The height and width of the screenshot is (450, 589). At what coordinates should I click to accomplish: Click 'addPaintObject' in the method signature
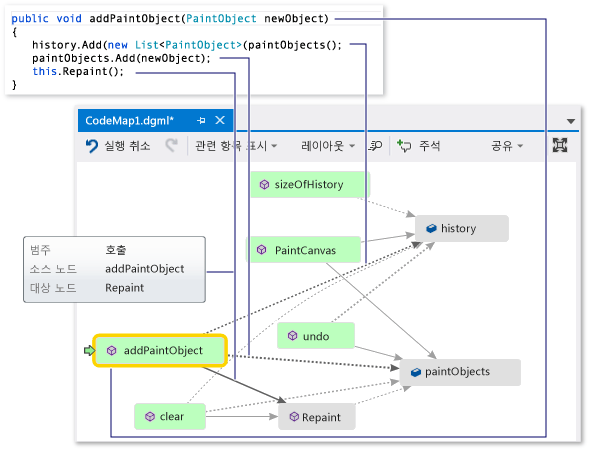coord(135,18)
